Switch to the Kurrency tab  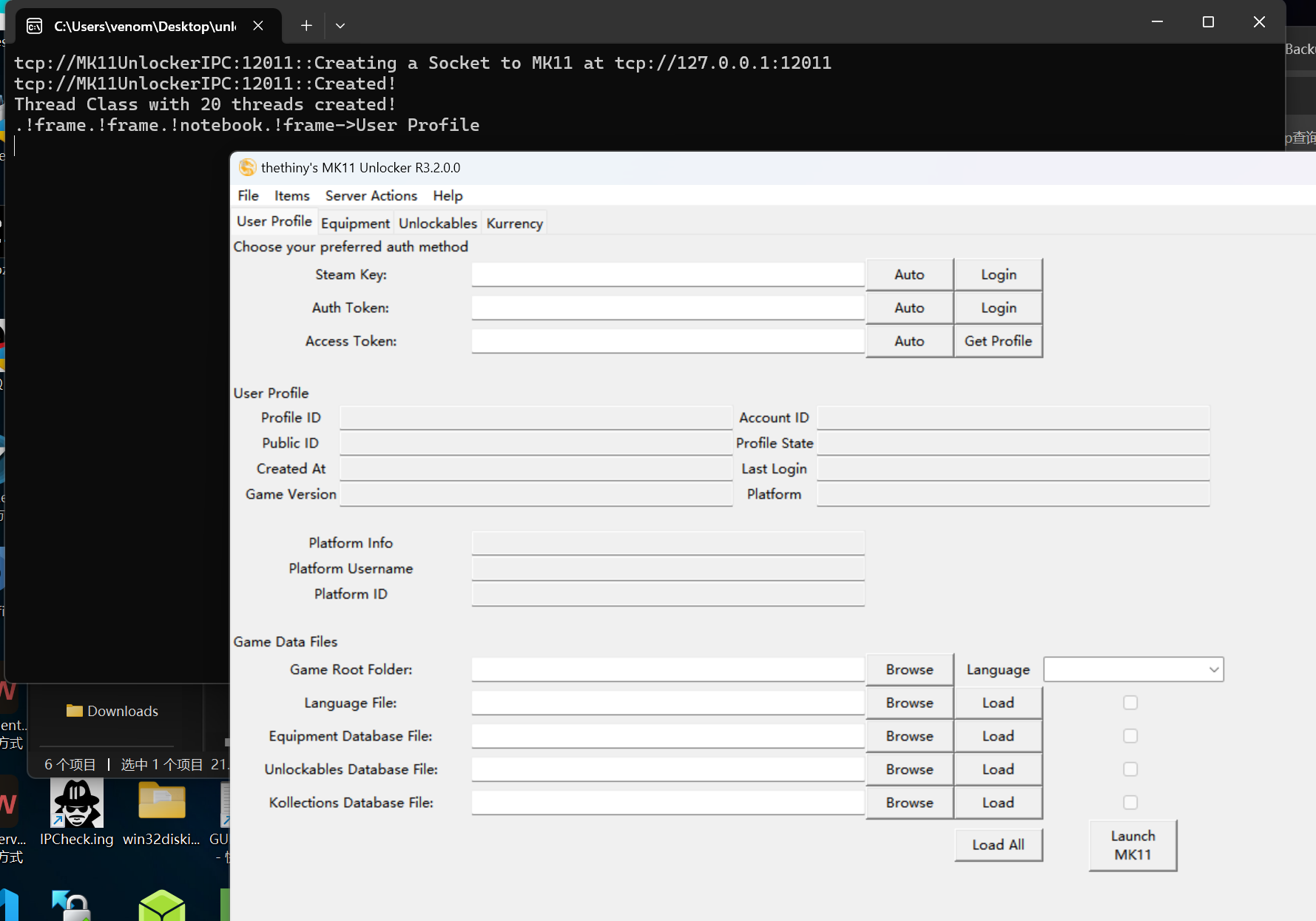tap(514, 223)
